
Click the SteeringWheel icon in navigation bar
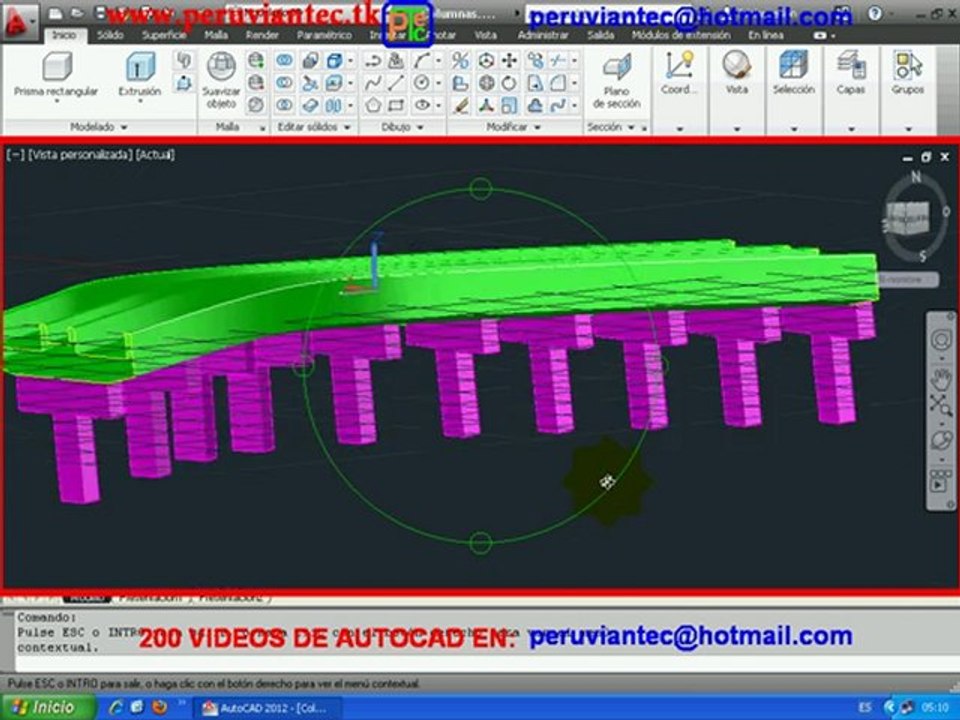941,340
